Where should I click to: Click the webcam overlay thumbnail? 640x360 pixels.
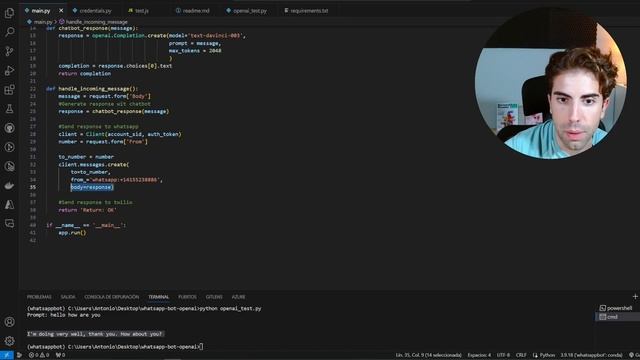(x=551, y=84)
